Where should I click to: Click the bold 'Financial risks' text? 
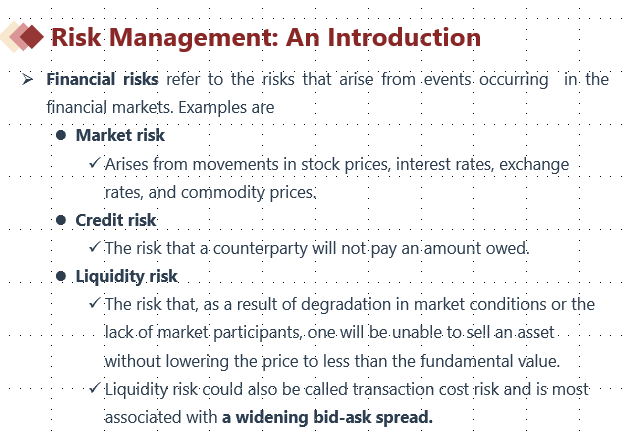click(x=102, y=79)
